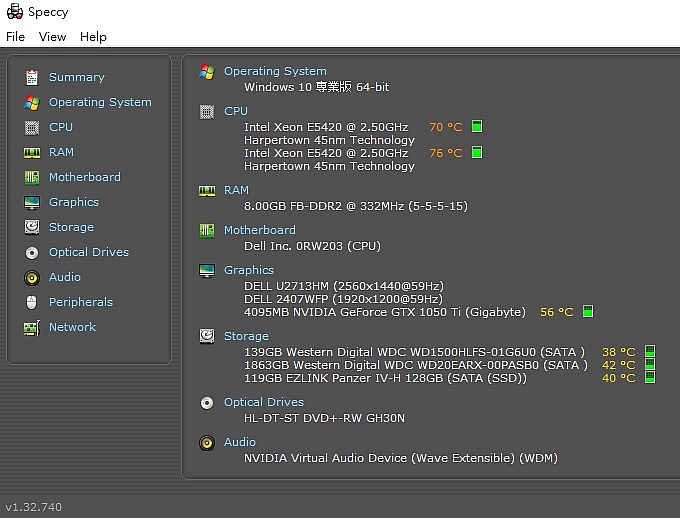Select Operating System in the sidebar
The width and height of the screenshot is (680, 518).
(x=100, y=102)
